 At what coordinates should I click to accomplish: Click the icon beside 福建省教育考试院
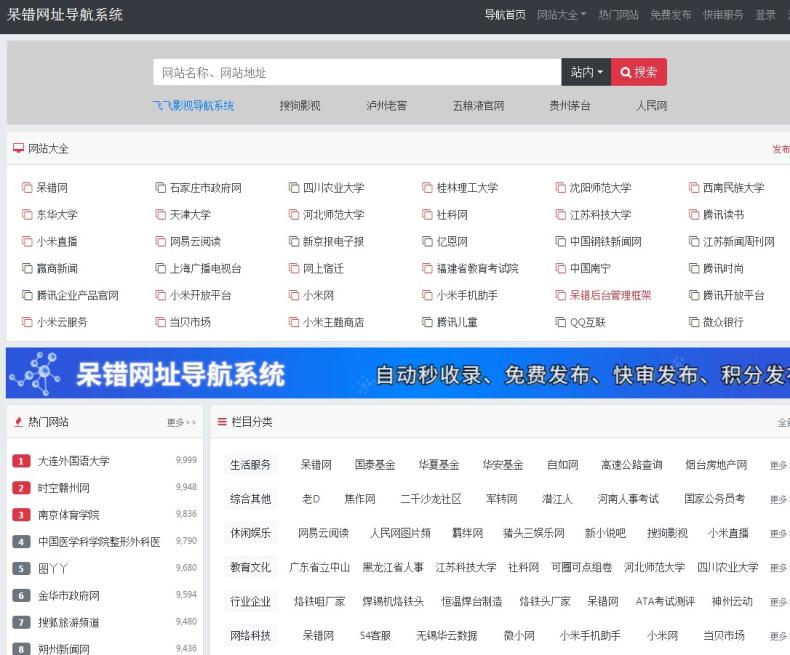click(427, 268)
